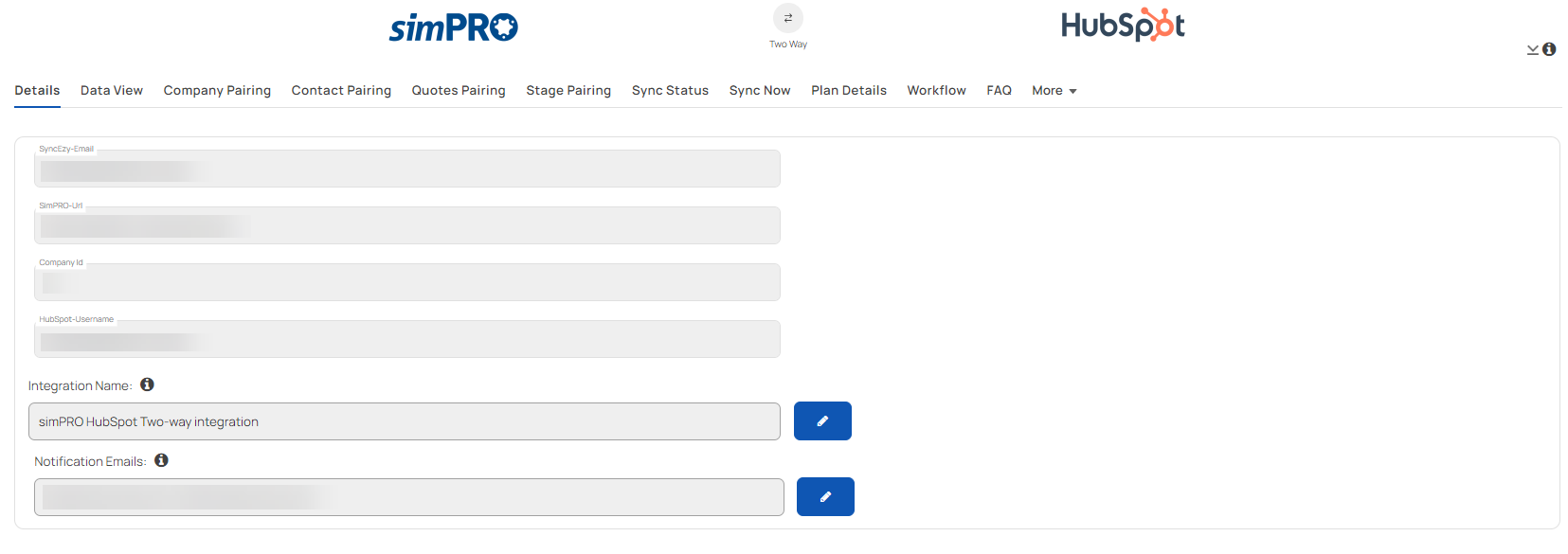The width and height of the screenshot is (1568, 554).
Task: Click the simPRO logo
Action: (x=453, y=27)
